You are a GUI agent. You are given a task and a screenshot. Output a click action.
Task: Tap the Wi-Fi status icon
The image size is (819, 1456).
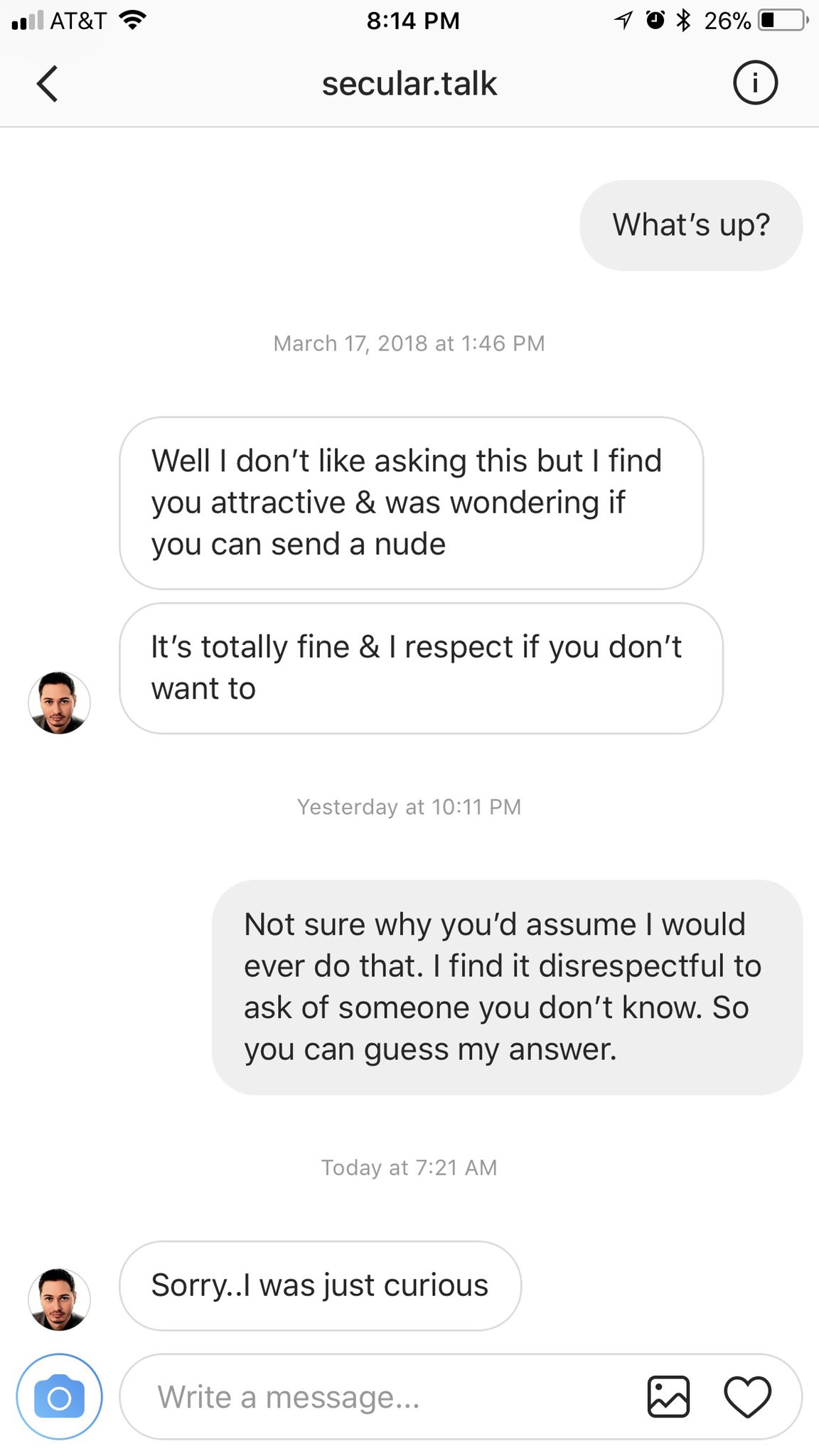click(131, 20)
